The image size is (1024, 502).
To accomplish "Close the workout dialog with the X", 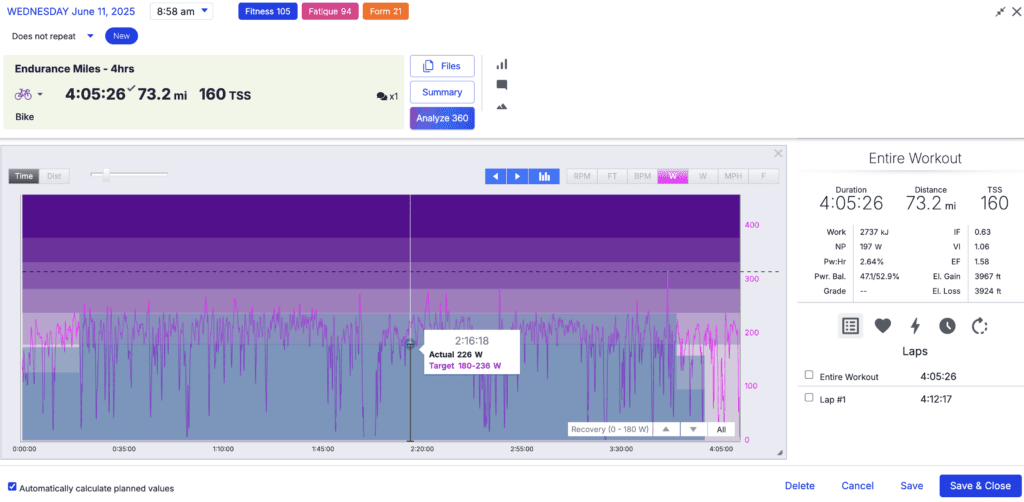I will click(x=1016, y=12).
